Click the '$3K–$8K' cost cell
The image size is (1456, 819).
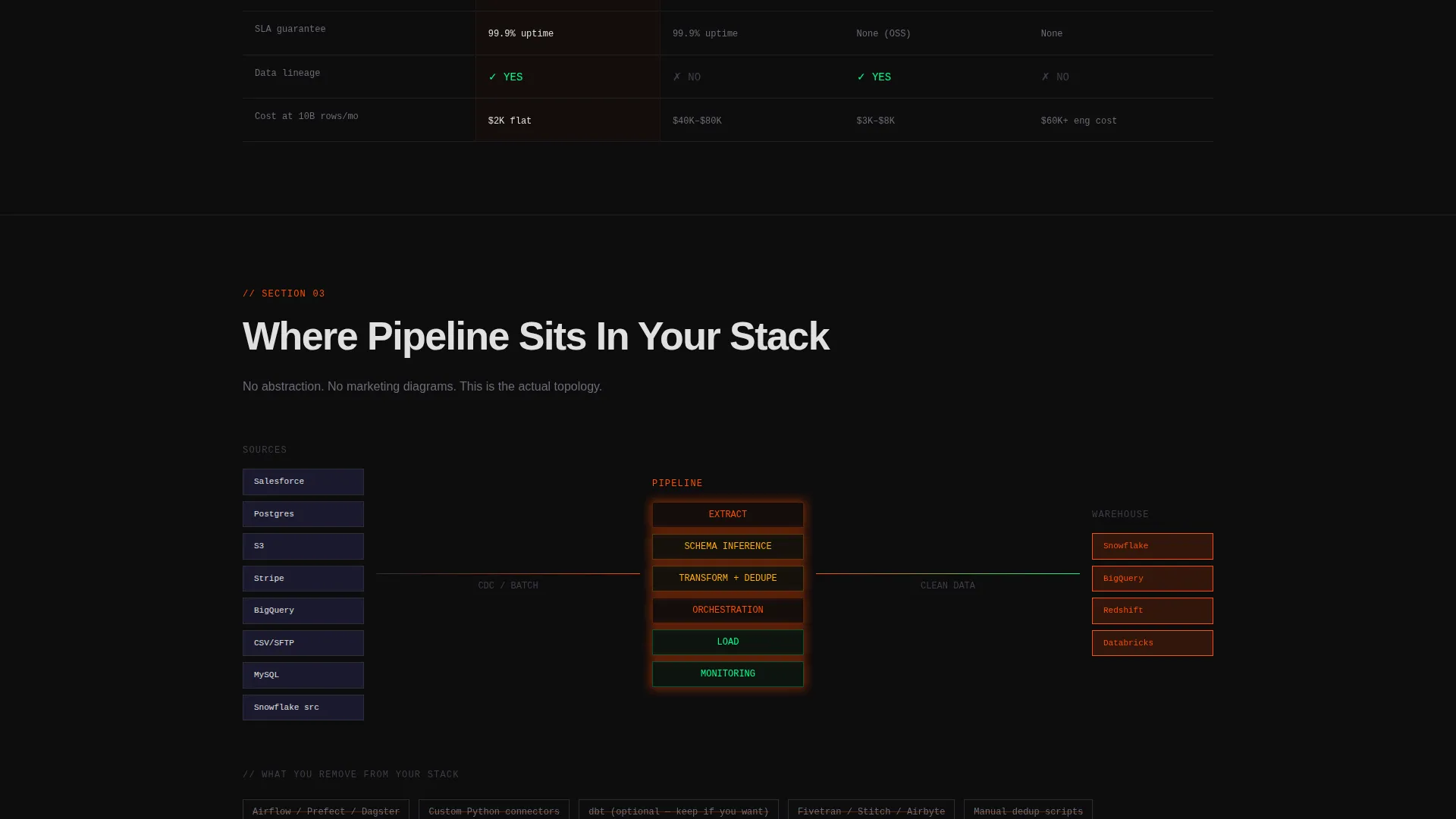[936, 121]
